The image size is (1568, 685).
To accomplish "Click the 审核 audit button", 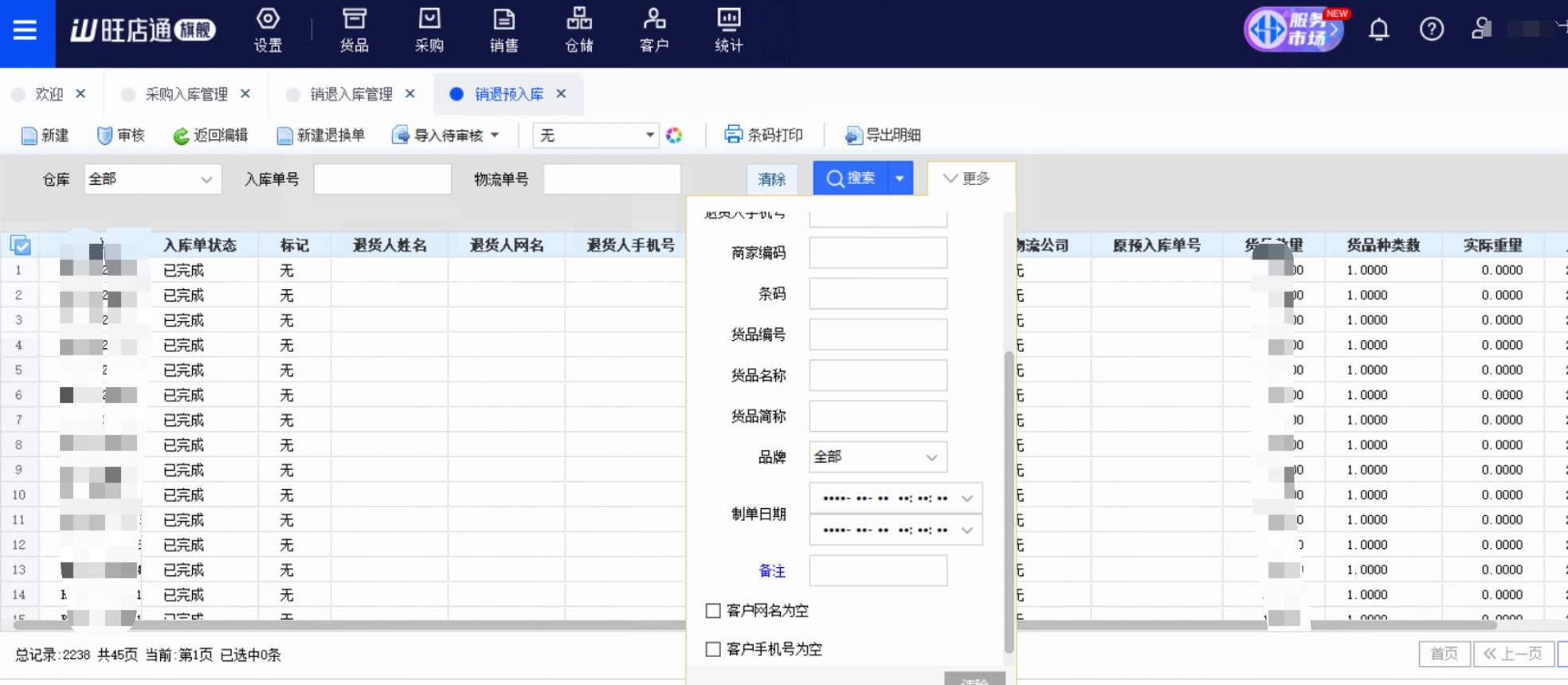I will click(121, 135).
